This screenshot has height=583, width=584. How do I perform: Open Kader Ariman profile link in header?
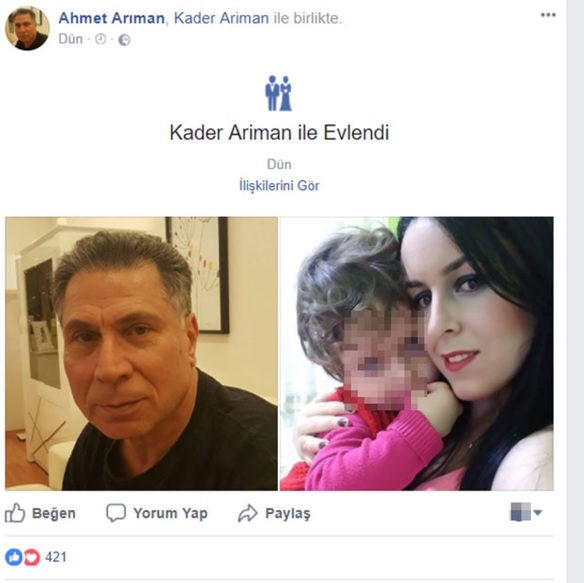point(221,18)
